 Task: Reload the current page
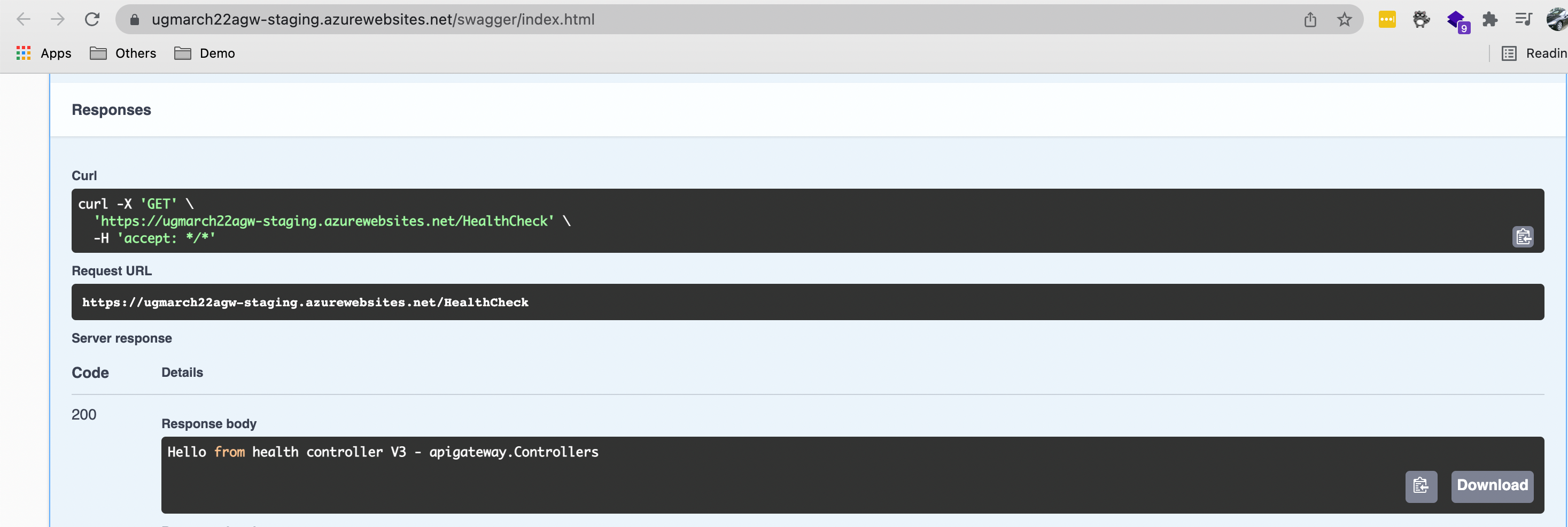(92, 19)
